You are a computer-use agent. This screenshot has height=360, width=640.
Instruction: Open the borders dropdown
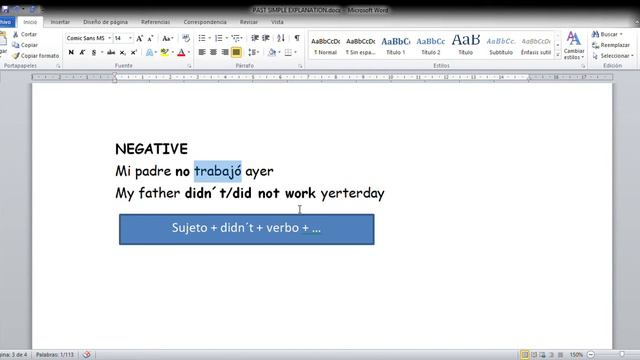tap(296, 52)
